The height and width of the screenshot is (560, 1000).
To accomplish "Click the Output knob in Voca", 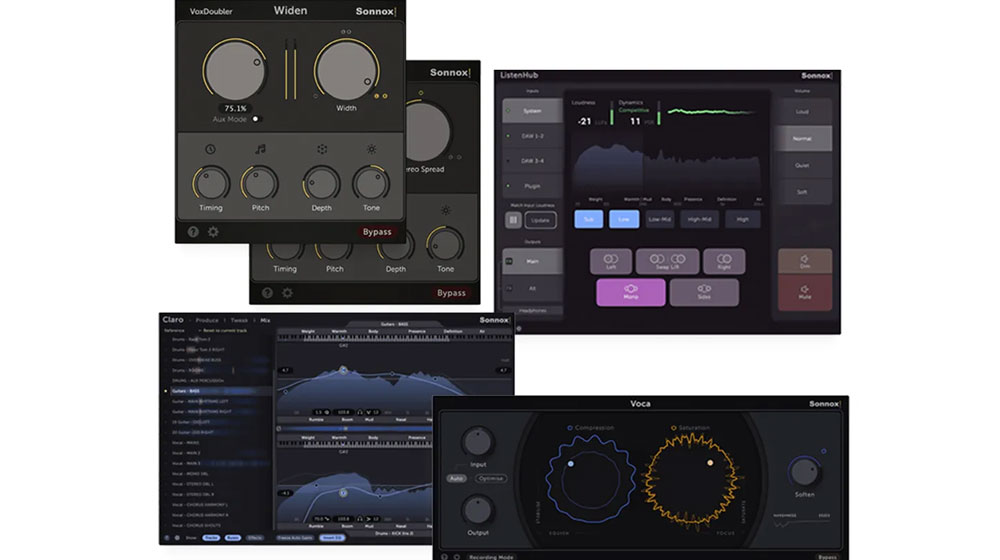I will [x=478, y=510].
